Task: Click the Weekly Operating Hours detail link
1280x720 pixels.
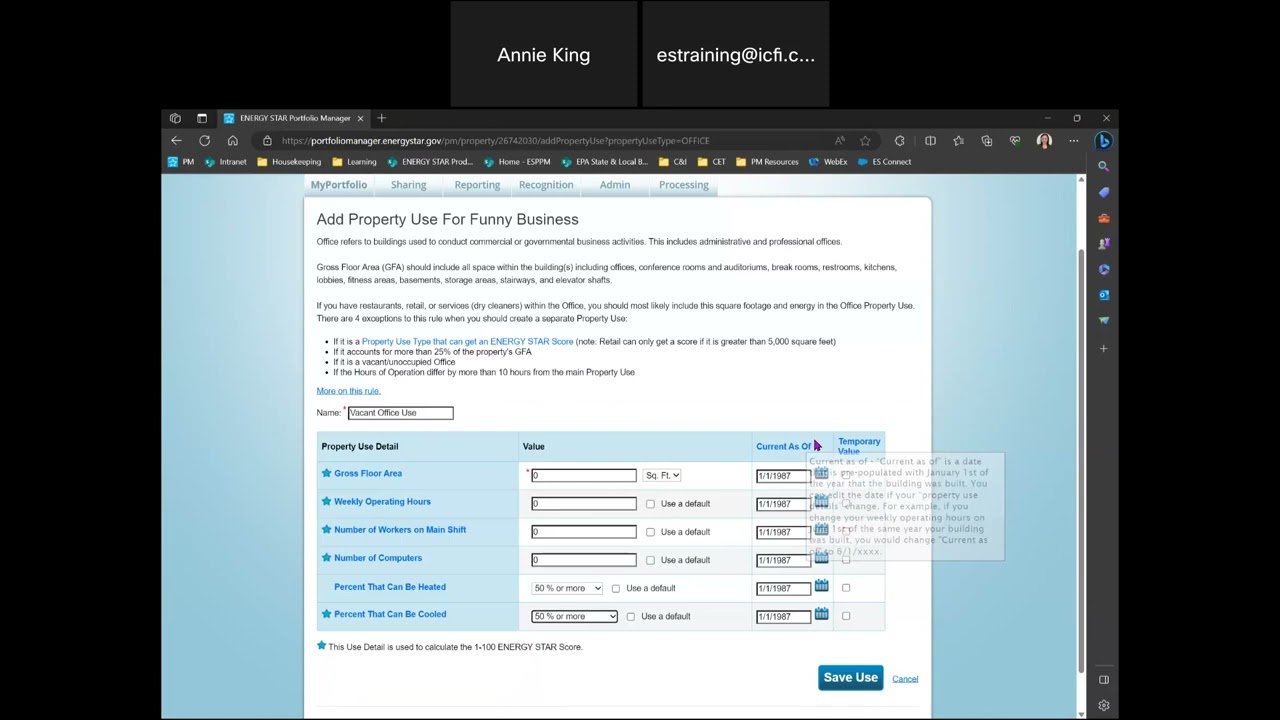Action: point(382,502)
